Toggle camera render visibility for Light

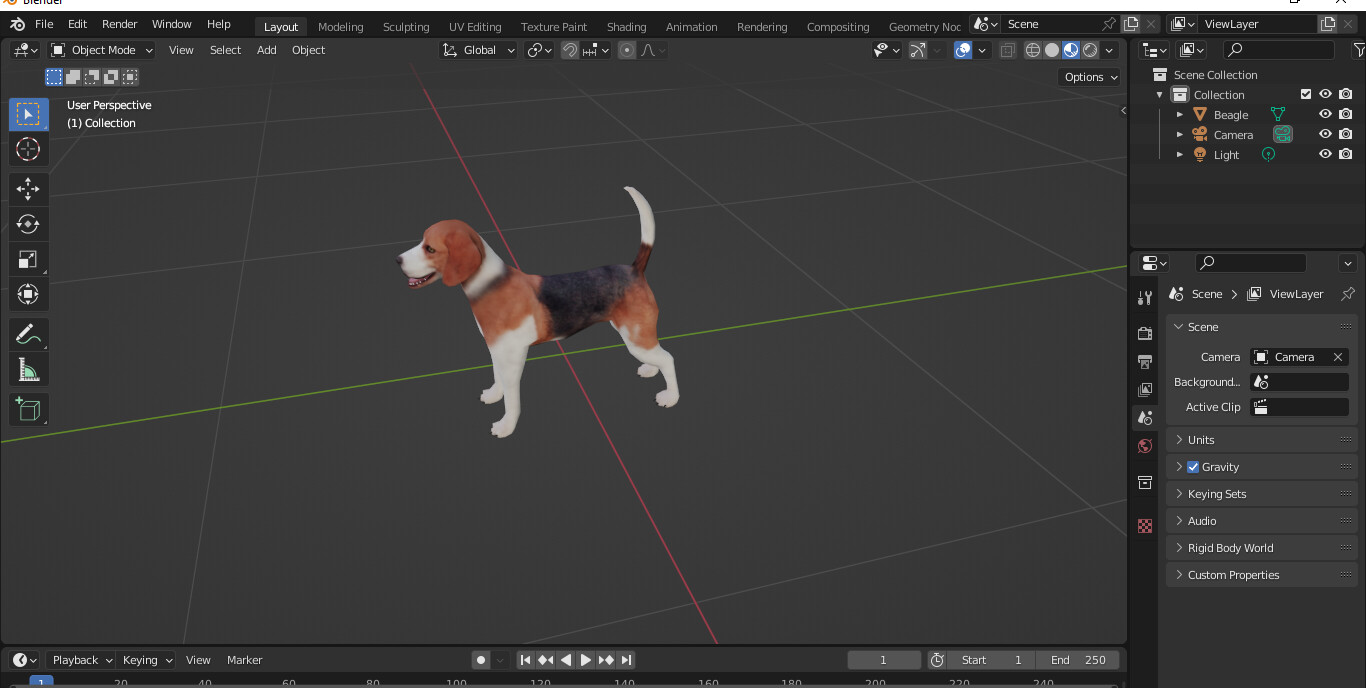[x=1346, y=153]
